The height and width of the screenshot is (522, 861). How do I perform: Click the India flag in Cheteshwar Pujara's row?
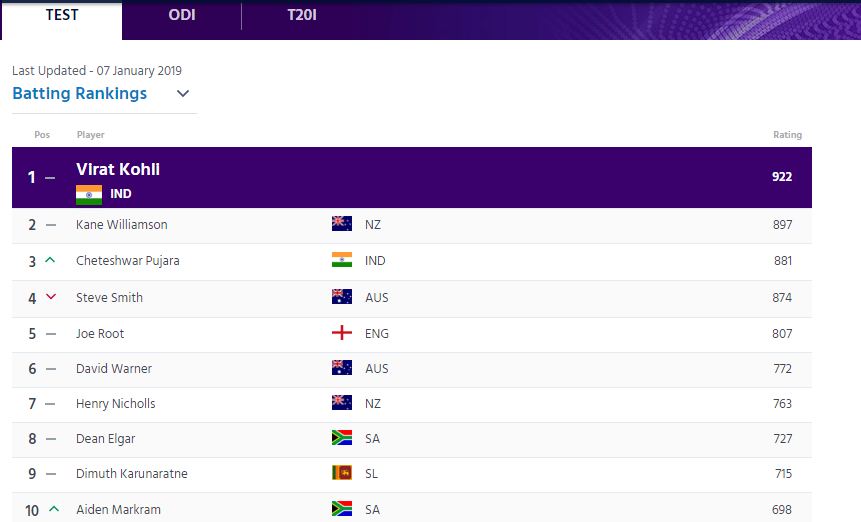point(342,260)
